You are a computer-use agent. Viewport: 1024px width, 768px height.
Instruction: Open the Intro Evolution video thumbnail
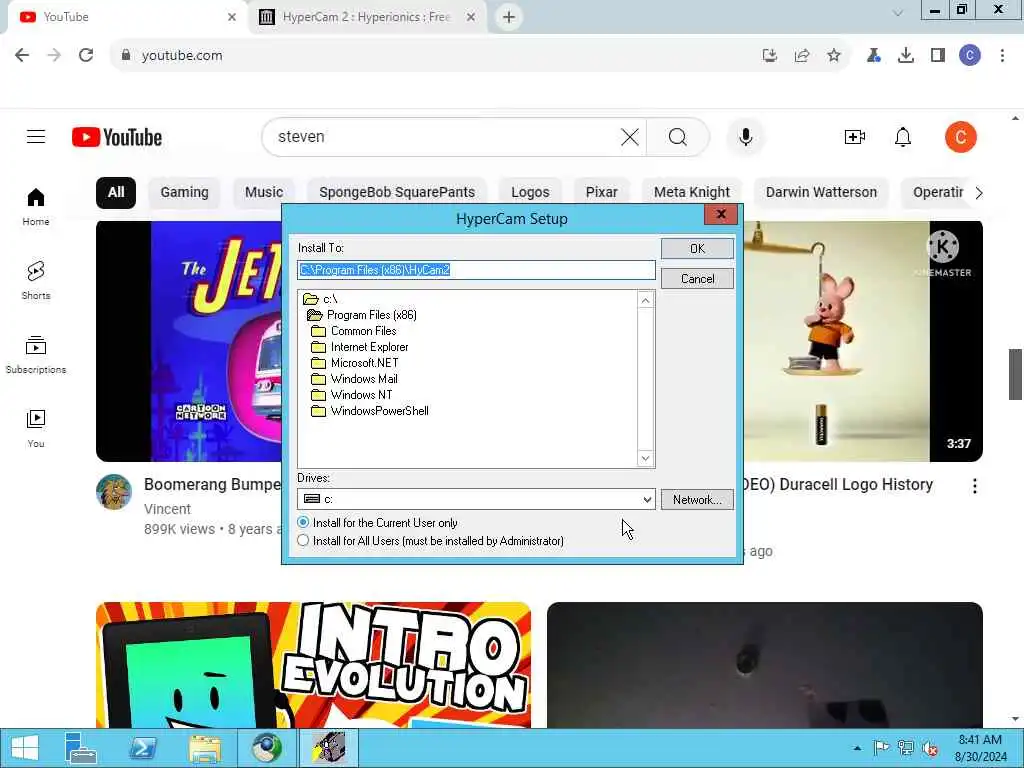point(313,665)
